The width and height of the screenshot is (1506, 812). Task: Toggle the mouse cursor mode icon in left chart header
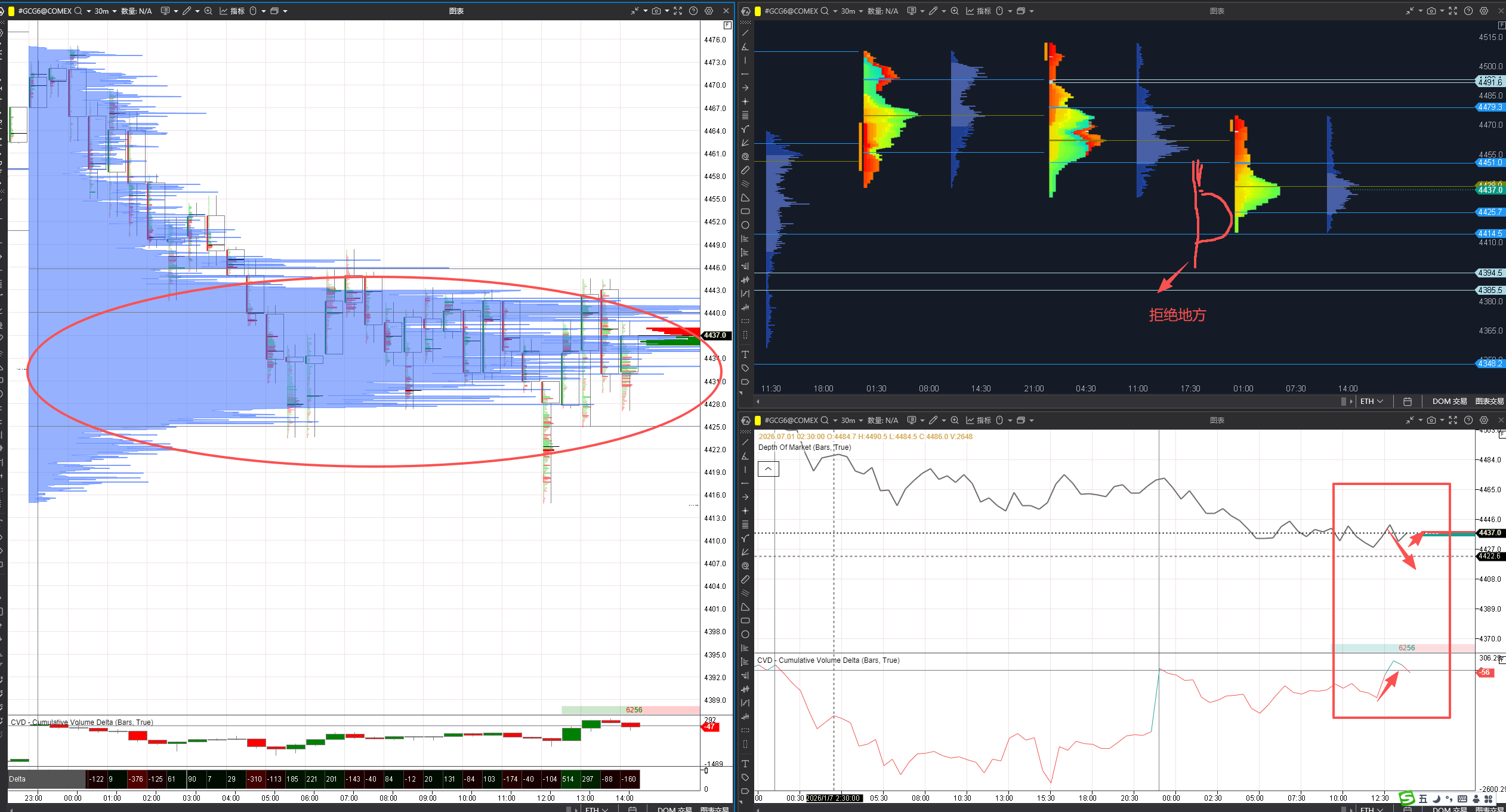(x=253, y=11)
